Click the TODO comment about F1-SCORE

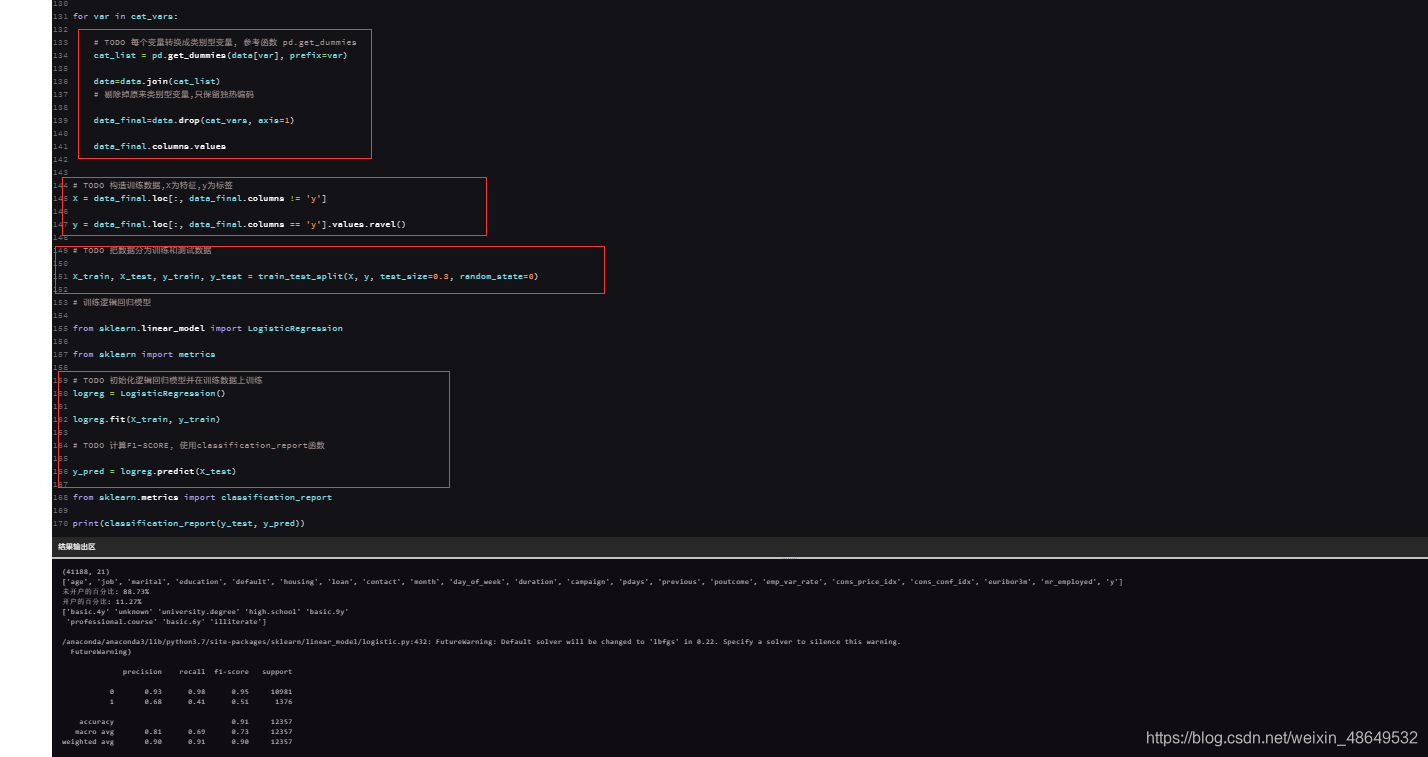coord(199,446)
